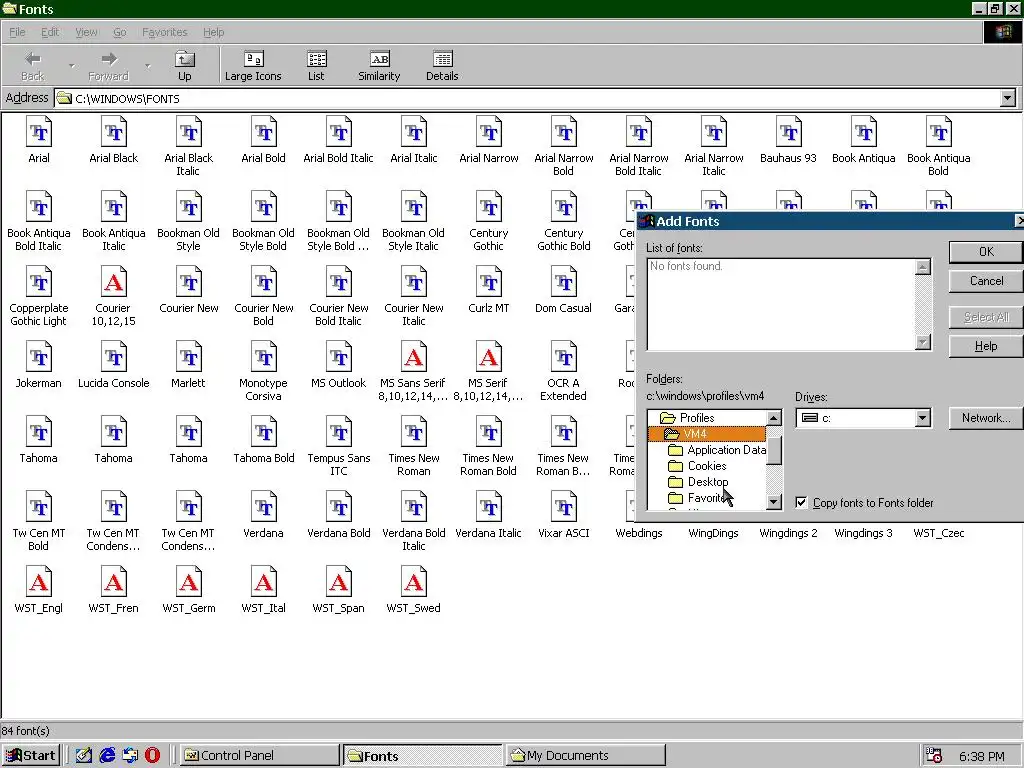
Task: Click the Network... button
Action: point(985,418)
